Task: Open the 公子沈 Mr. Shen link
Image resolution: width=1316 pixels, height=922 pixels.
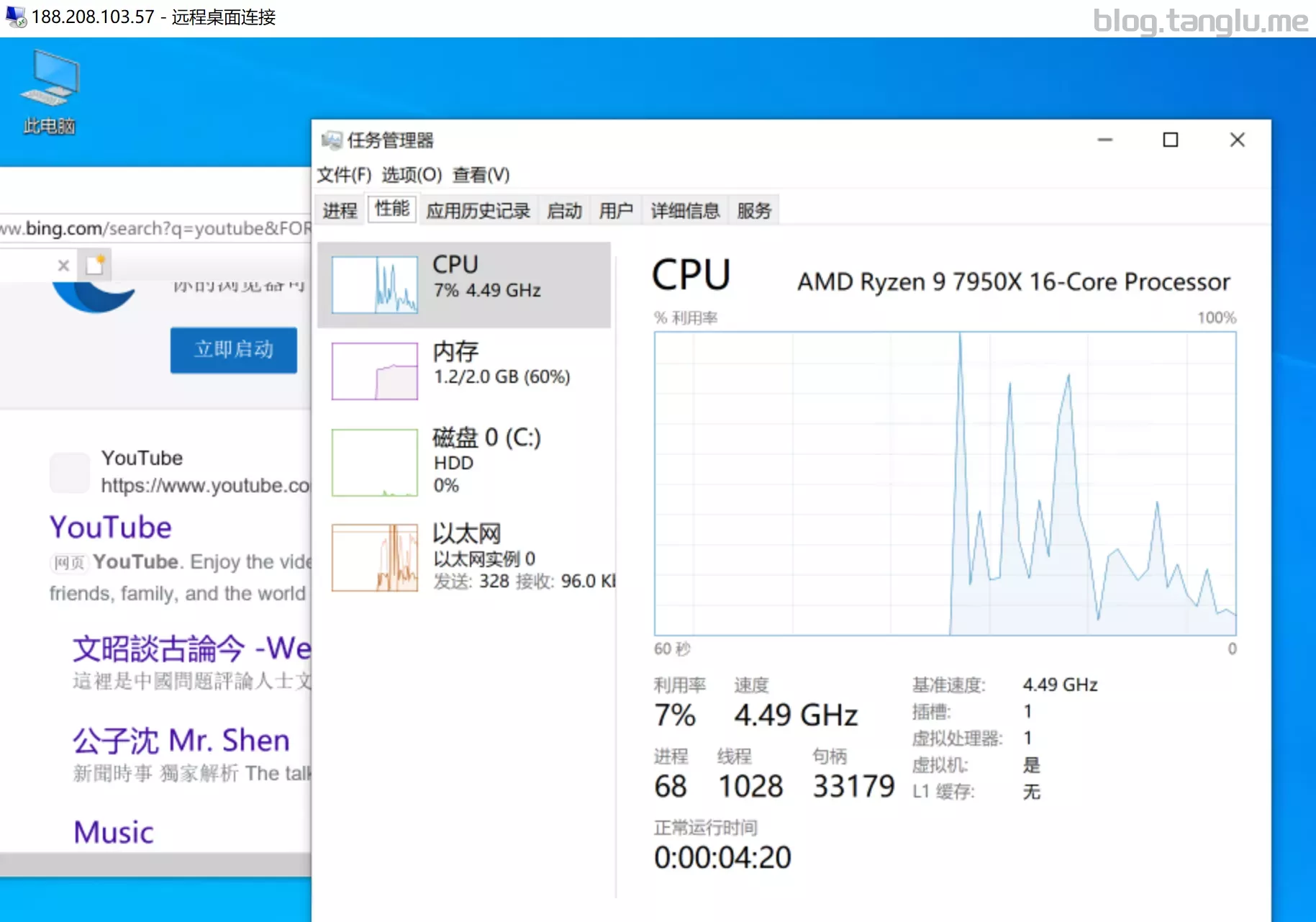Action: coord(181,740)
